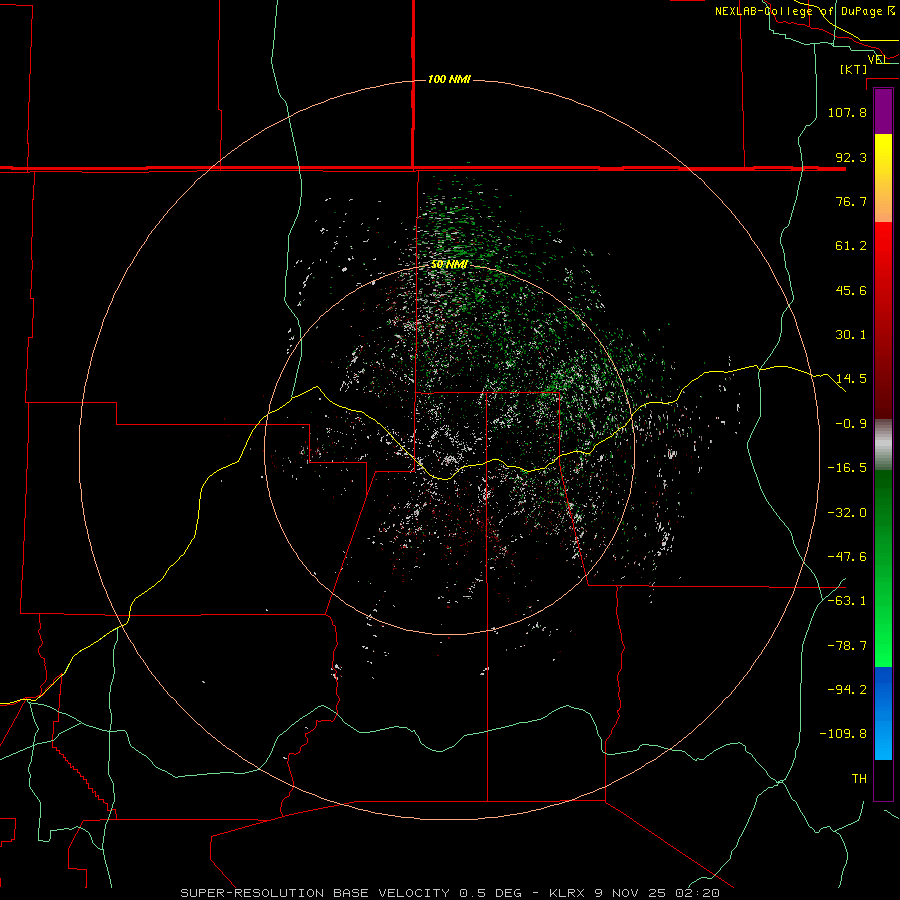Click the red segment of velocity color bar
Viewport: 900px width, 900px height.
click(883, 320)
